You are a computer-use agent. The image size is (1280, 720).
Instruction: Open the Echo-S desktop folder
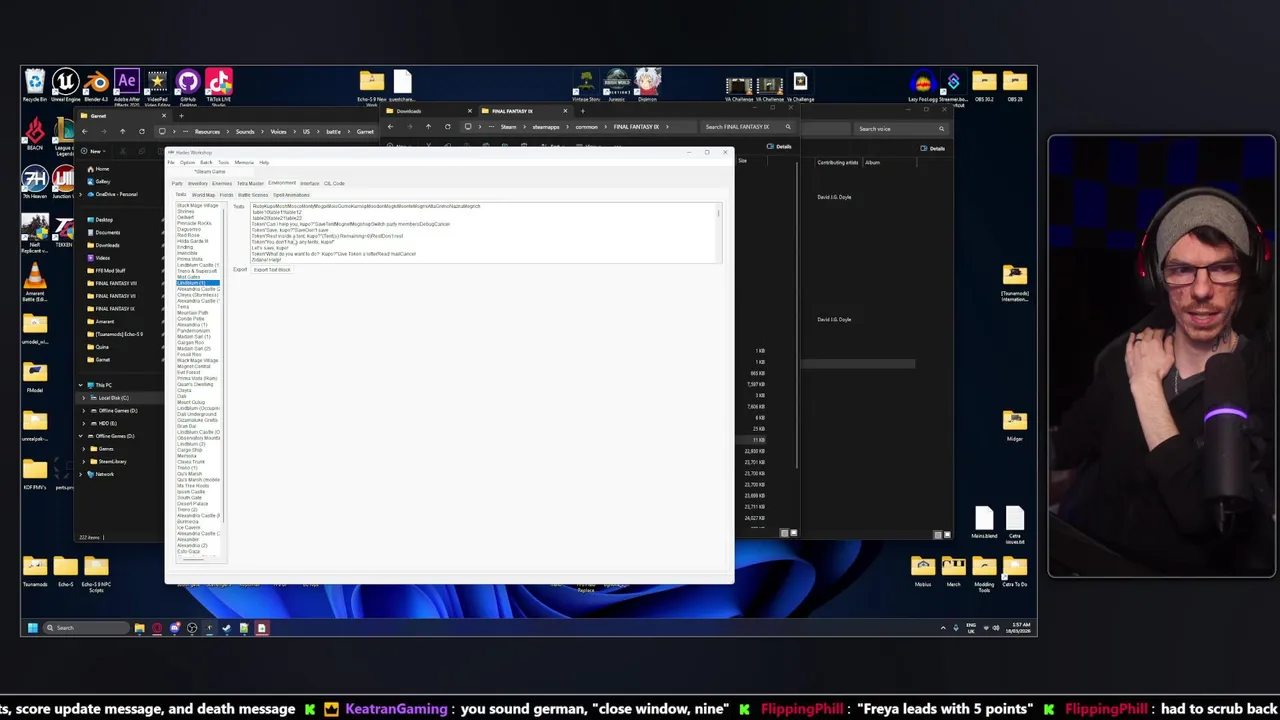[66, 572]
